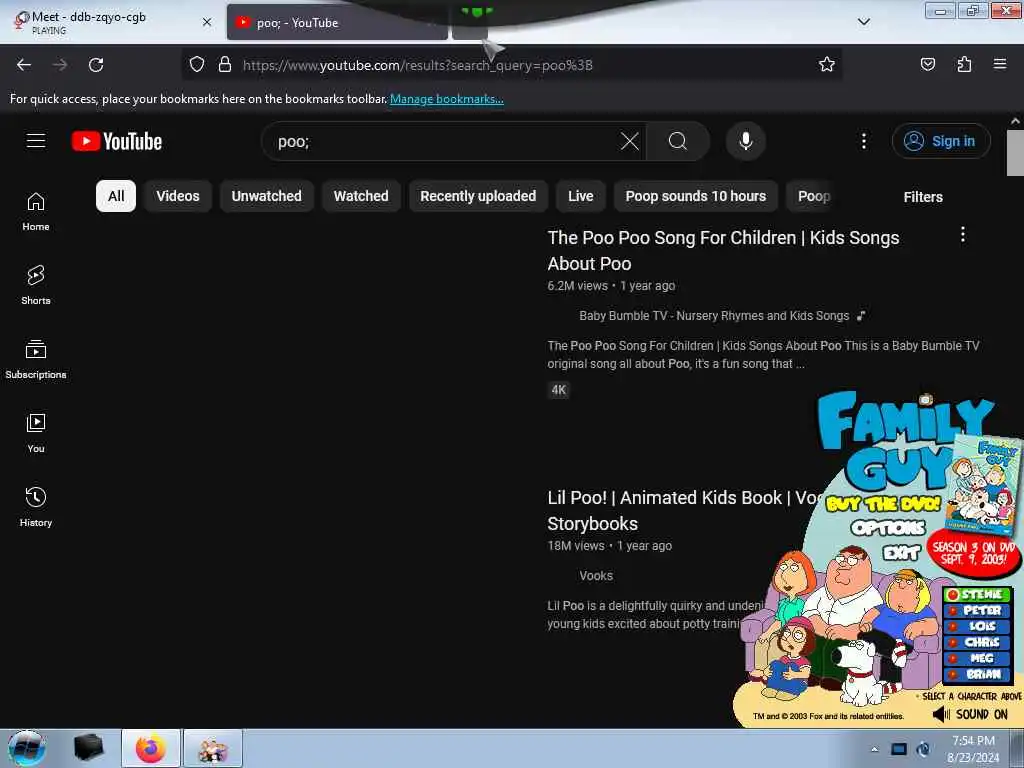Open the Firefox taskbar icon
The height and width of the screenshot is (768, 1024).
pyautogui.click(x=151, y=748)
